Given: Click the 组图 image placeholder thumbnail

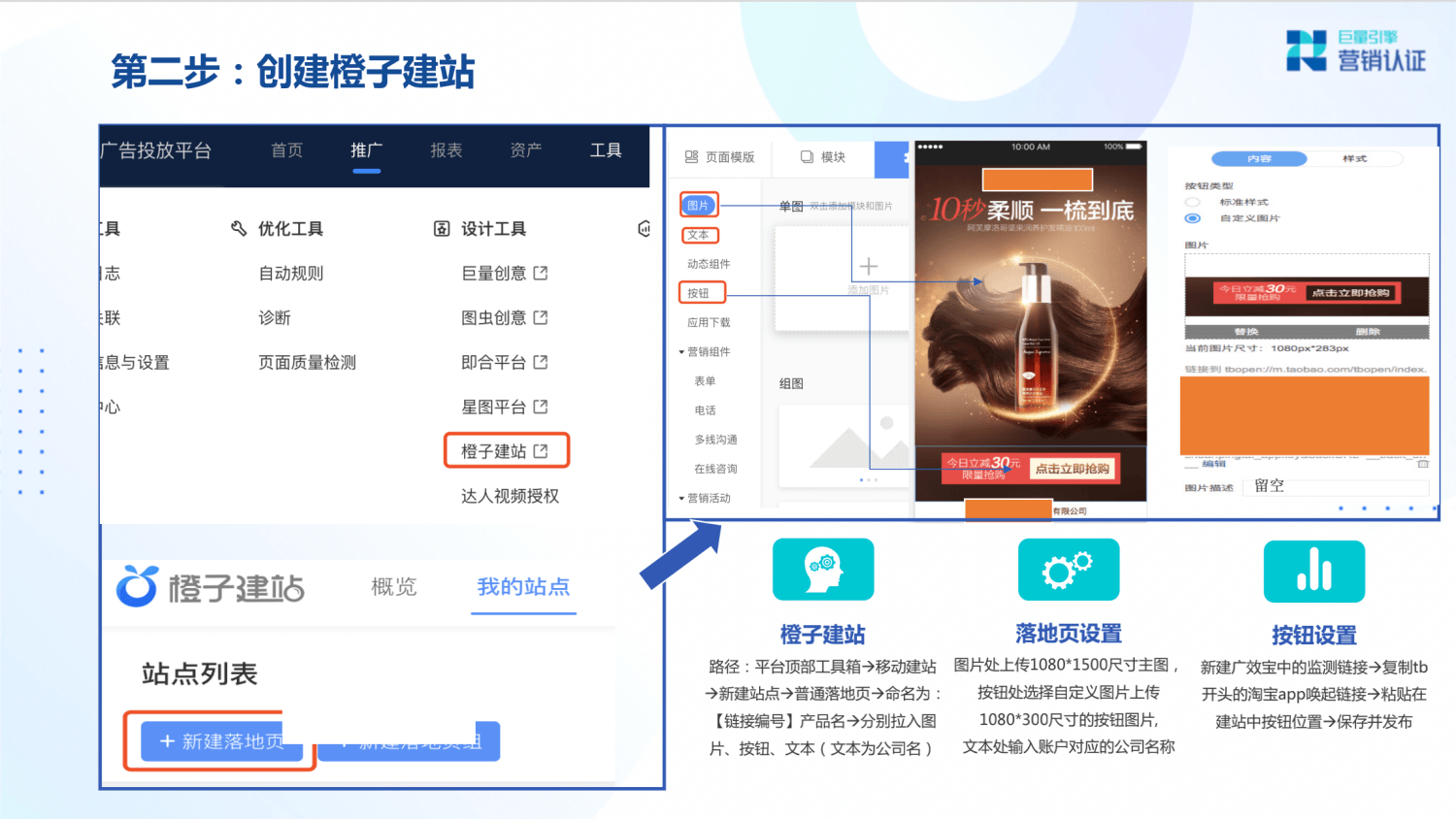Looking at the screenshot, I should 844,446.
